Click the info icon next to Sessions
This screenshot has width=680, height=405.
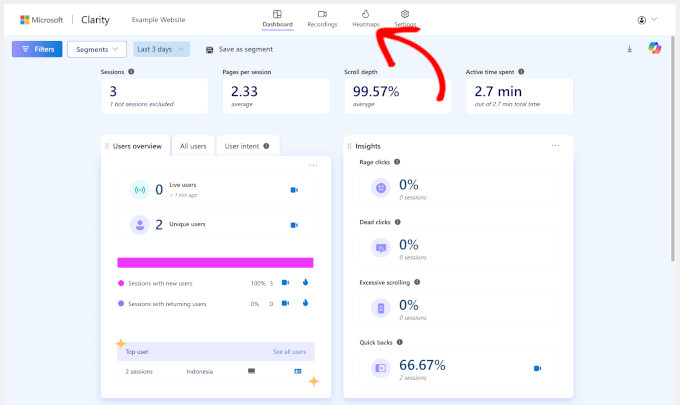[132, 72]
